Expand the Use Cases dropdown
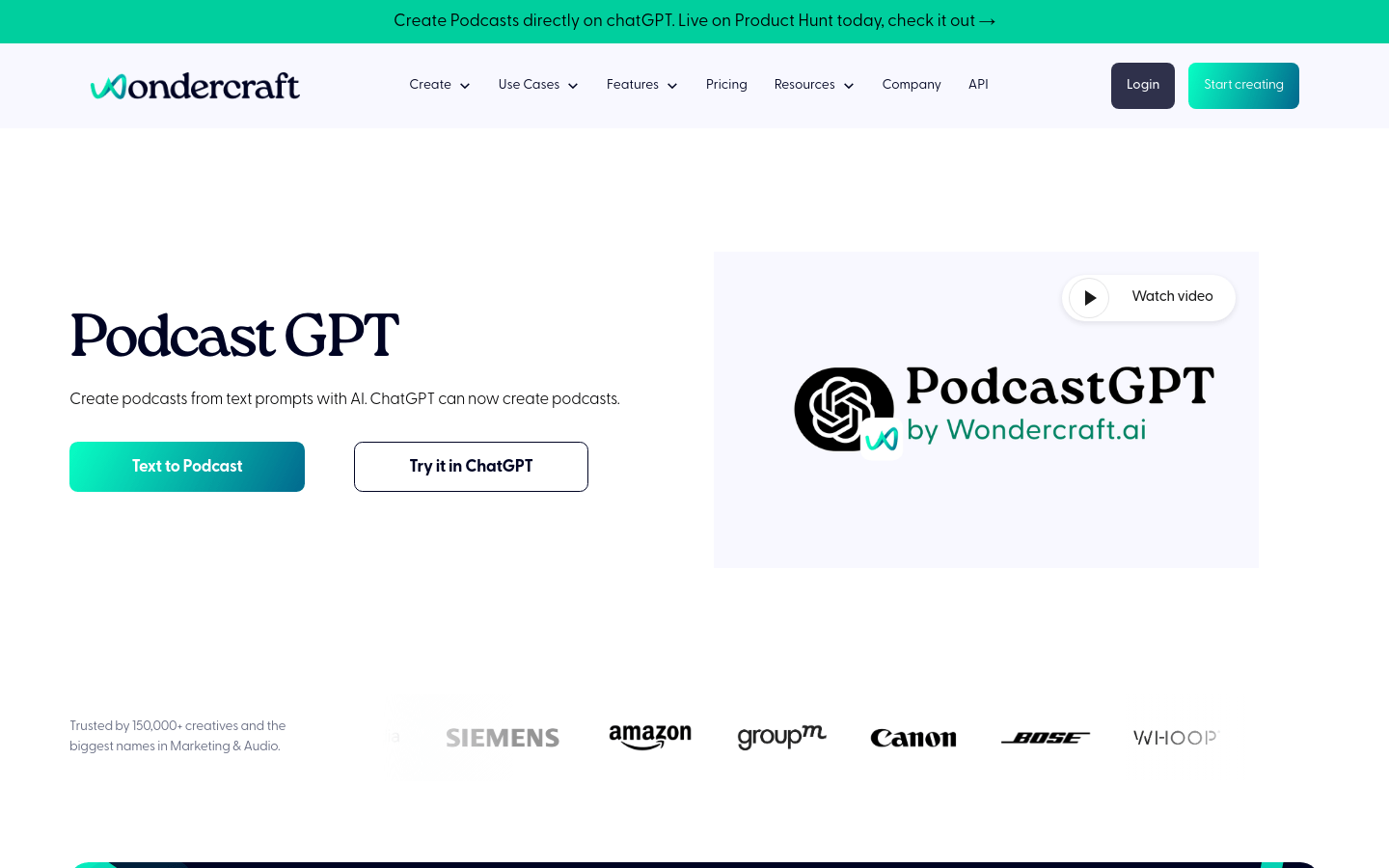Viewport: 1389px width, 868px height. [538, 85]
